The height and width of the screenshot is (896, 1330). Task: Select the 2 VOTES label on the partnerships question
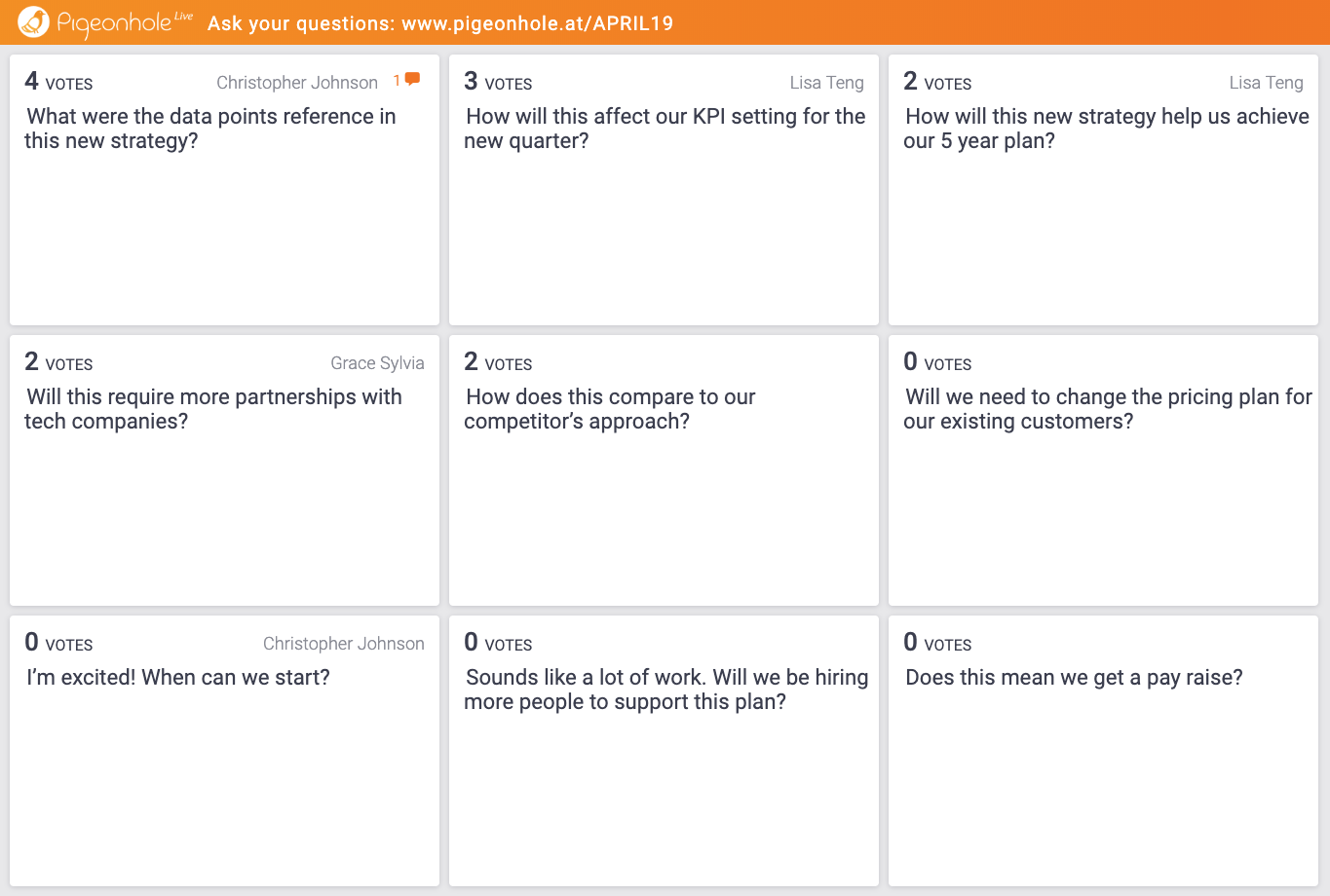[58, 362]
